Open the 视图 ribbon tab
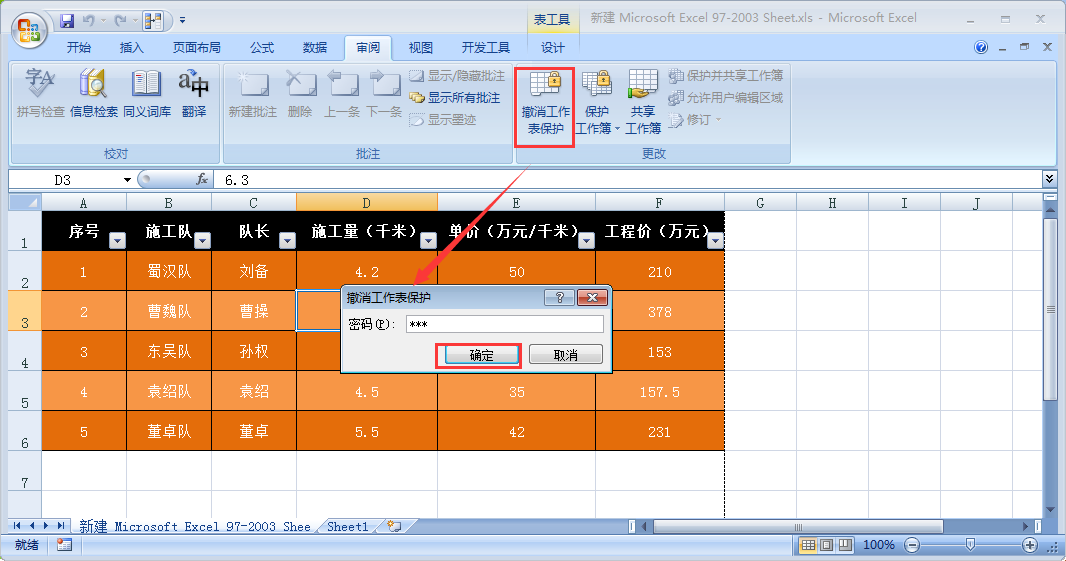The height and width of the screenshot is (561, 1066). (420, 48)
